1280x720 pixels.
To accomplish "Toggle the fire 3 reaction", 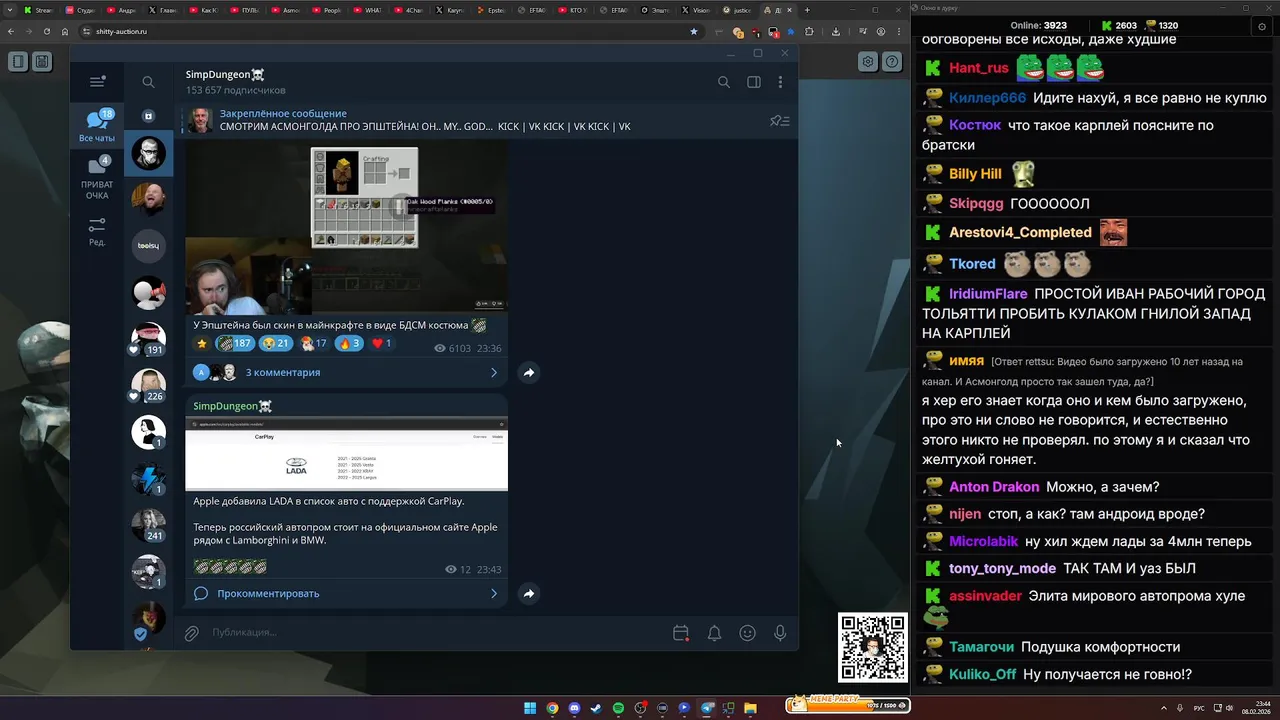I will pos(349,343).
